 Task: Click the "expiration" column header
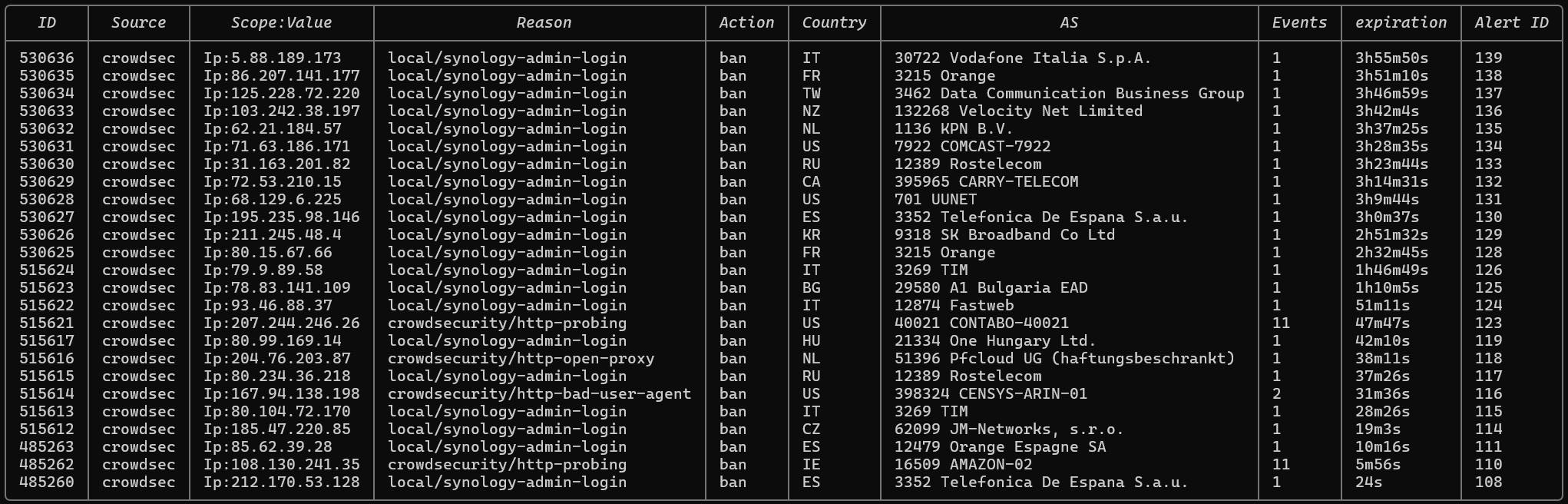tap(1401, 23)
